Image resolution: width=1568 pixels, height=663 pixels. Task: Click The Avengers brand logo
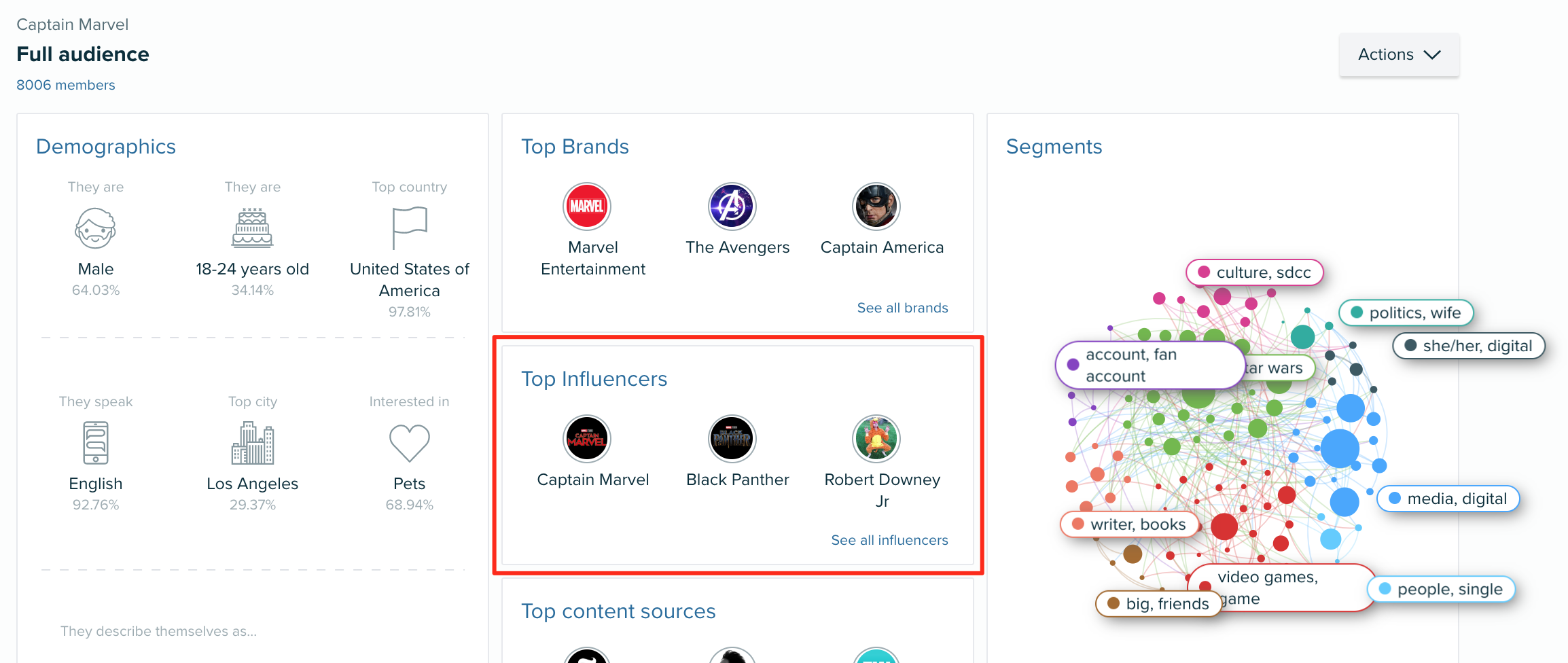point(732,207)
